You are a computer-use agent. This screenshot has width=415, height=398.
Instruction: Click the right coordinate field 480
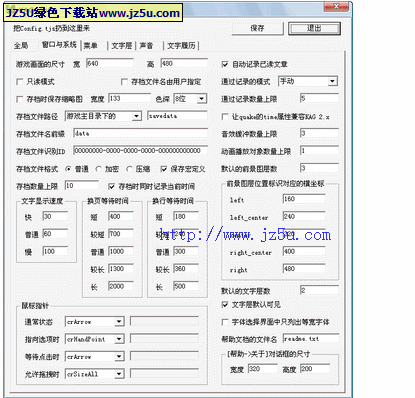coord(304,268)
